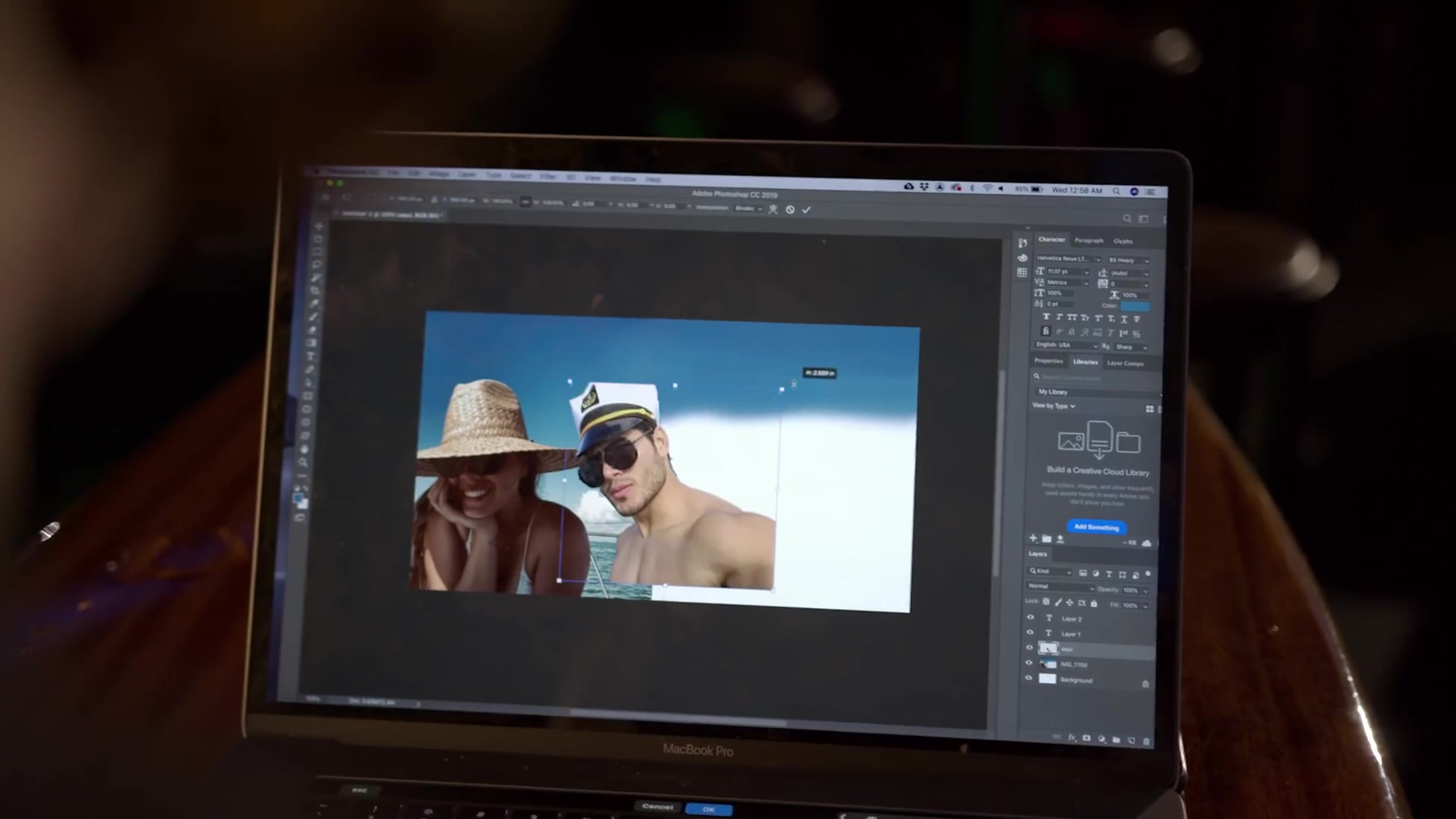
Task: Click the Search Current Library field
Action: point(1096,378)
